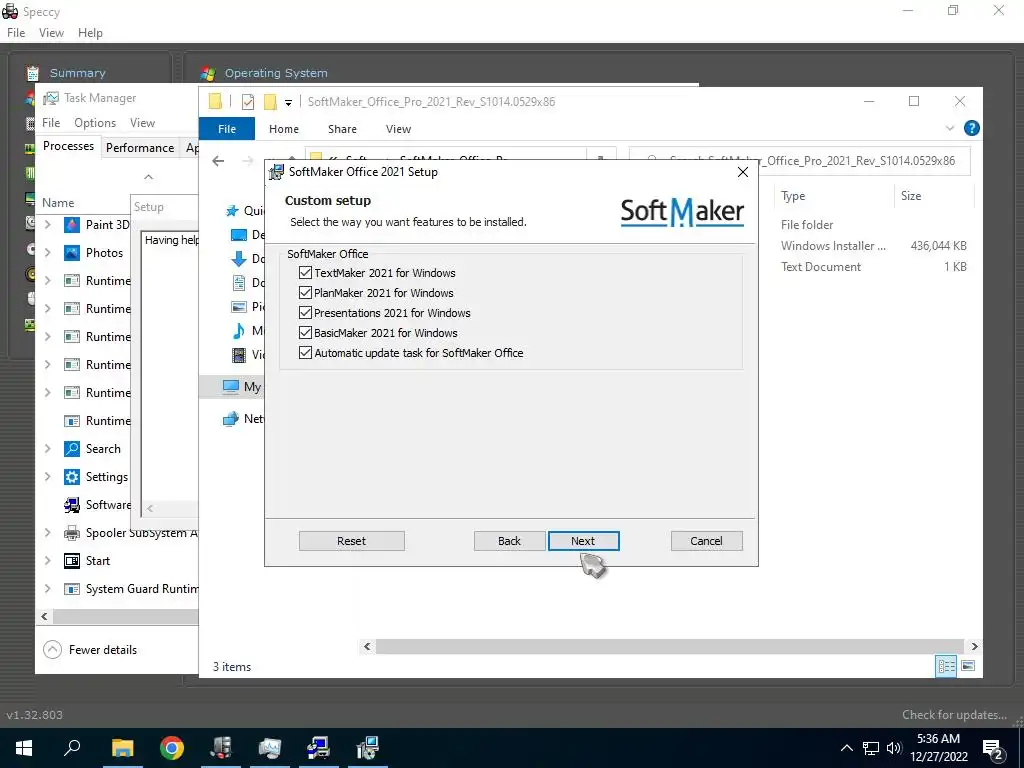Expand Spooler SubSystem process row
The height and width of the screenshot is (768, 1024).
48,533
